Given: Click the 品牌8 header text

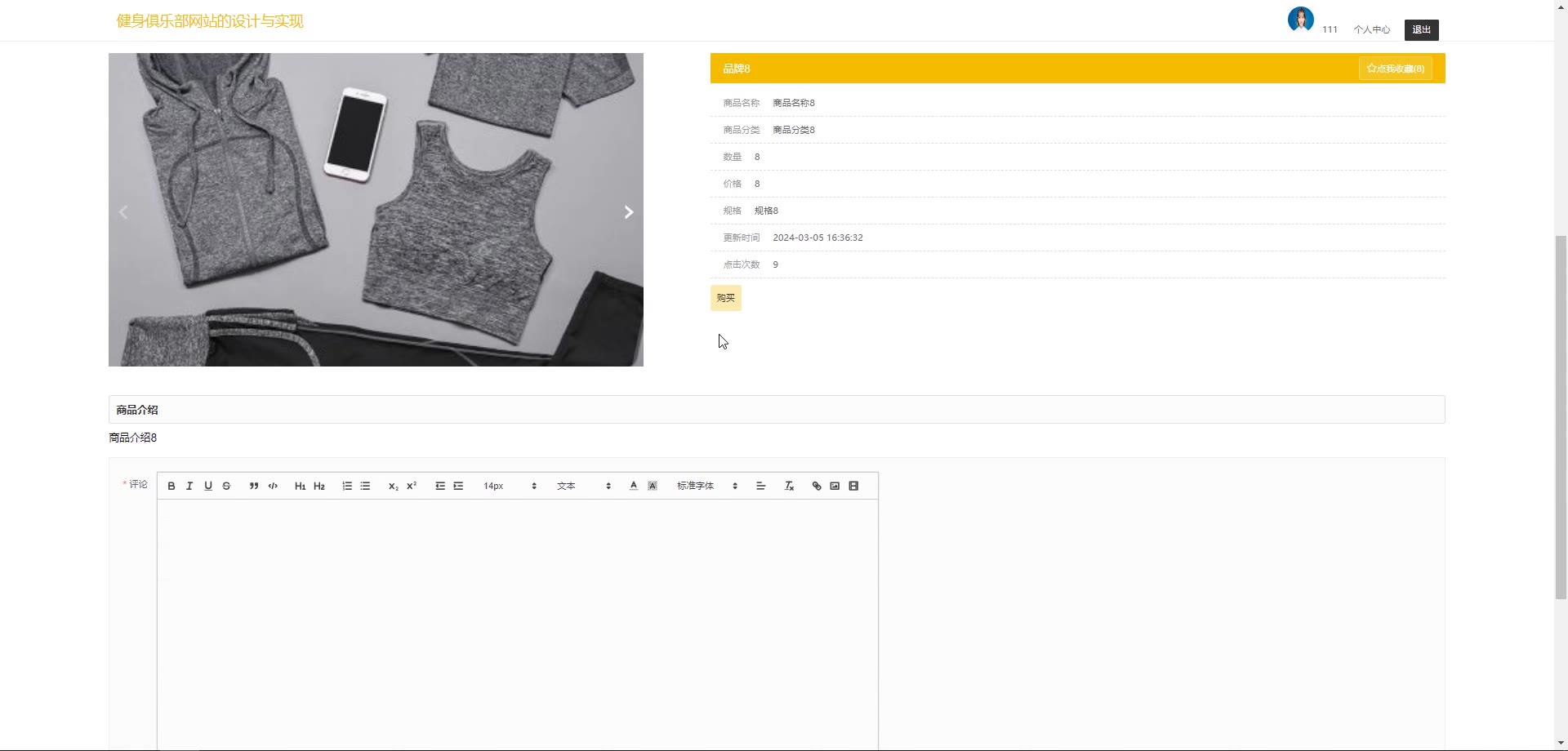Looking at the screenshot, I should 737,69.
